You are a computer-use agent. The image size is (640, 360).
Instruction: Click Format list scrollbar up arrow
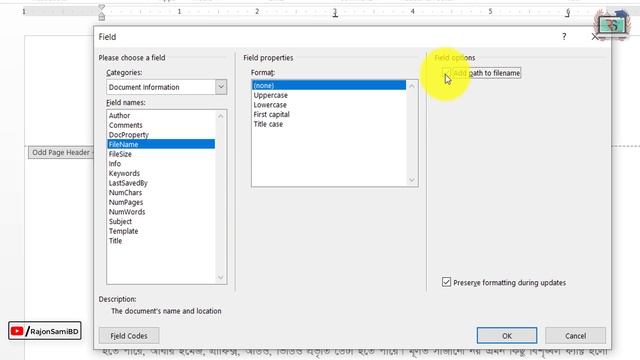(x=412, y=86)
